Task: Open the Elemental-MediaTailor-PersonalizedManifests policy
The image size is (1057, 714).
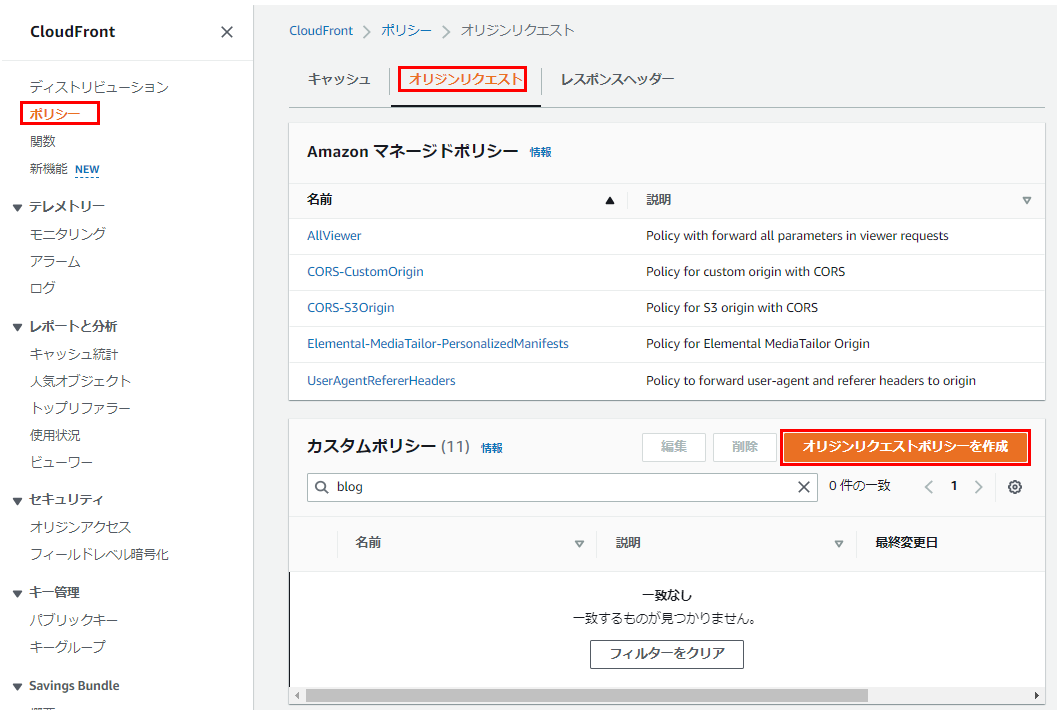Action: (x=437, y=344)
